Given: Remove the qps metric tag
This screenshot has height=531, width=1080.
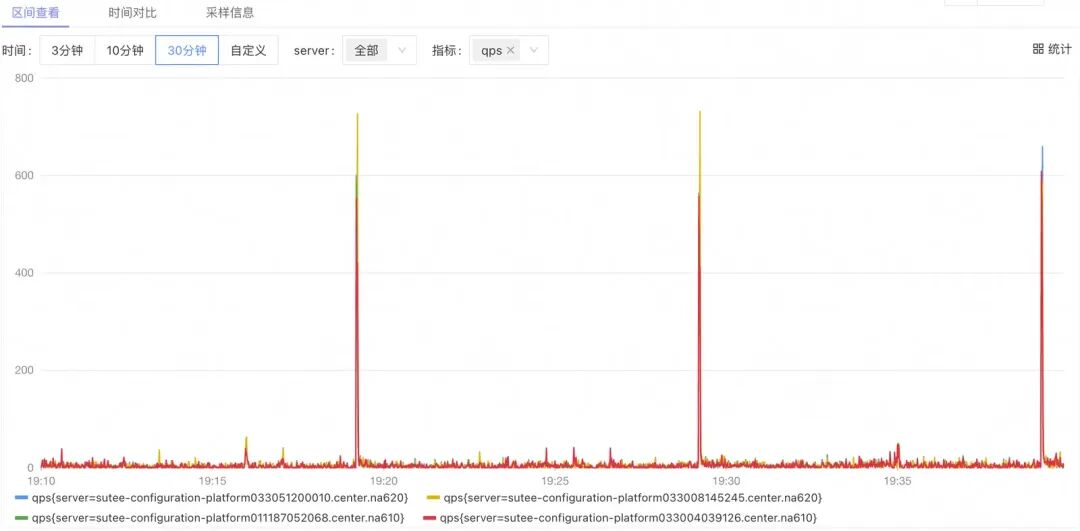Looking at the screenshot, I should [510, 50].
